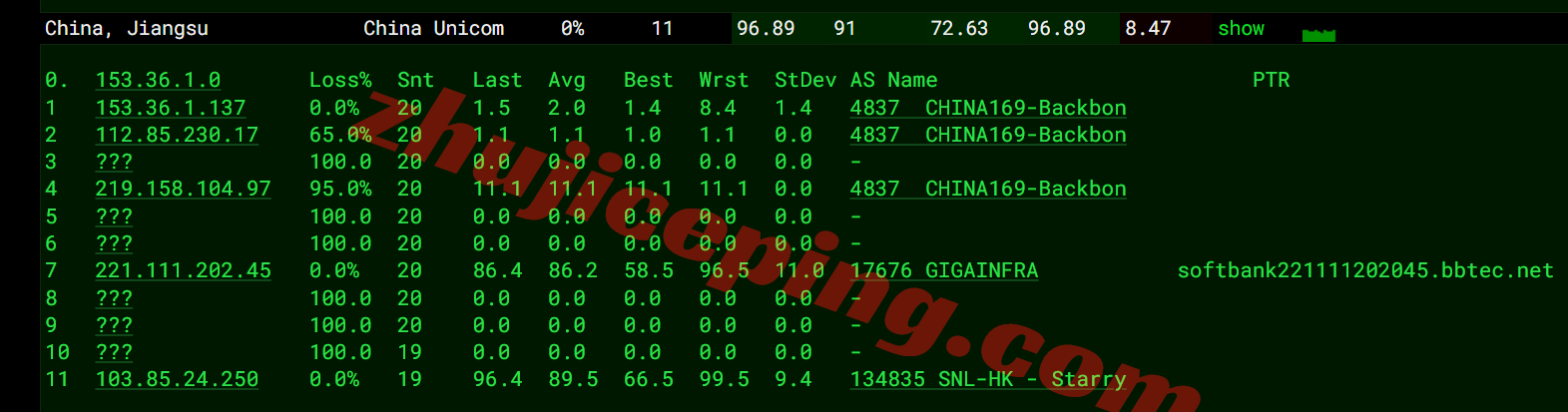Open AS 134835 SNL-HK Starry link

click(x=988, y=379)
